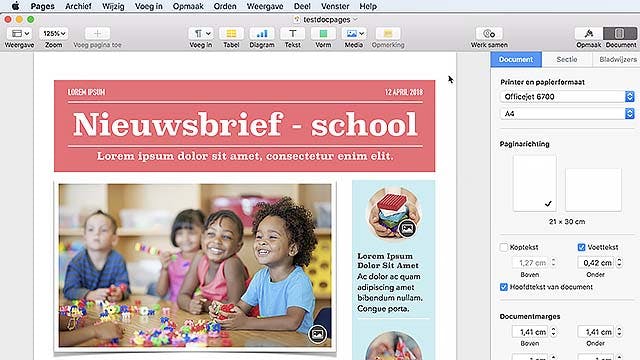Select the children classroom photo

195,265
